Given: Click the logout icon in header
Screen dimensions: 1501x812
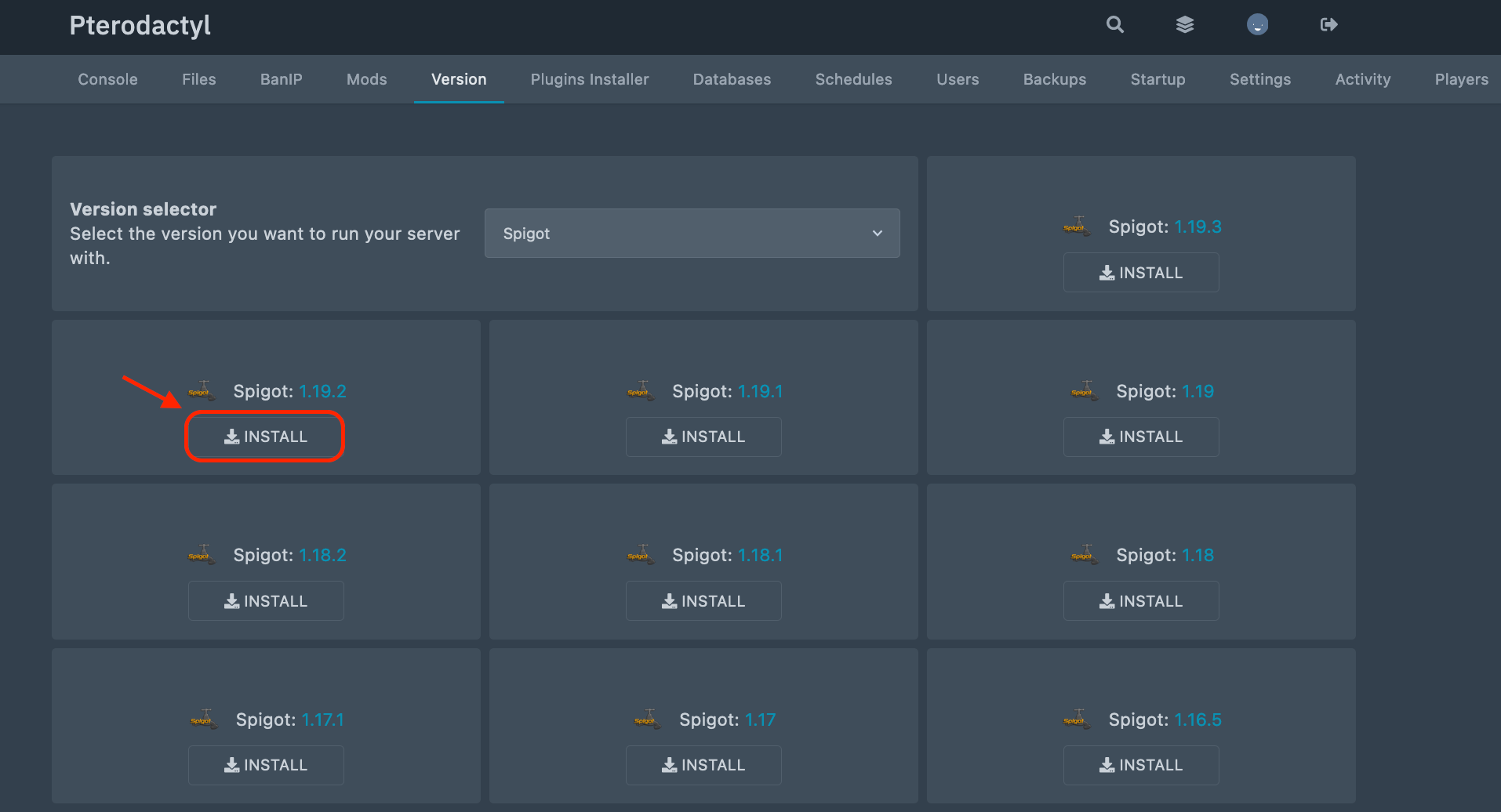Looking at the screenshot, I should click(x=1328, y=25).
